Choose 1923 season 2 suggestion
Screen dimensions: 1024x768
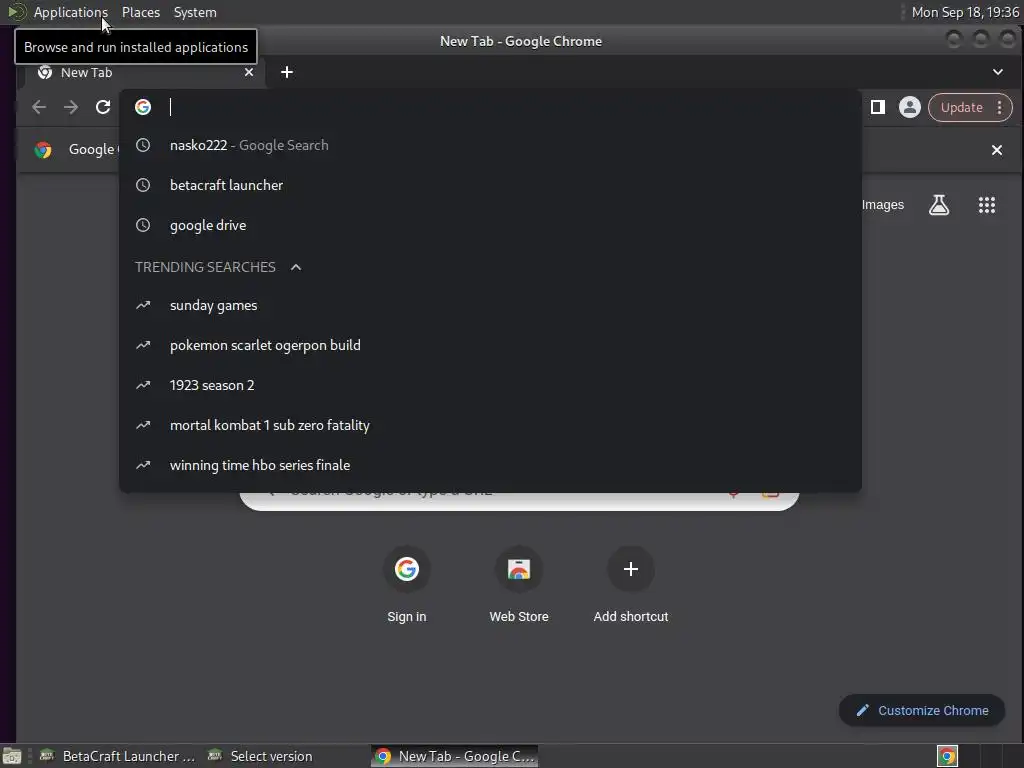tap(490, 385)
